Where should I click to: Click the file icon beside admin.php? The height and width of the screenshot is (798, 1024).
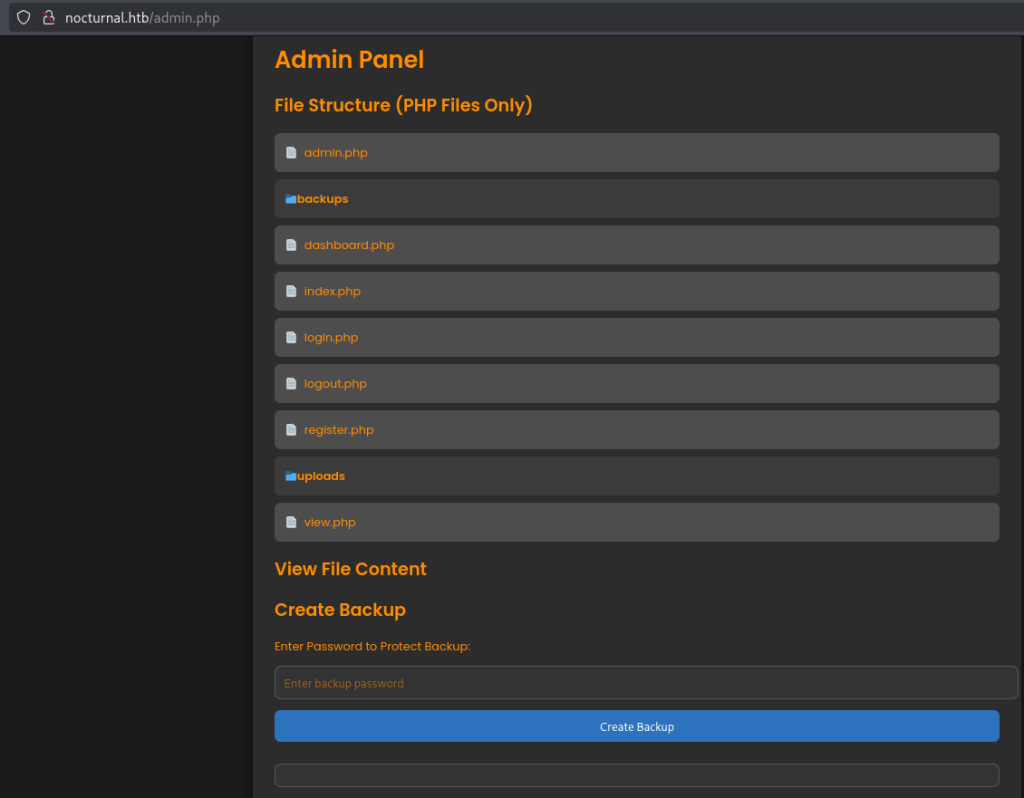[x=291, y=153]
